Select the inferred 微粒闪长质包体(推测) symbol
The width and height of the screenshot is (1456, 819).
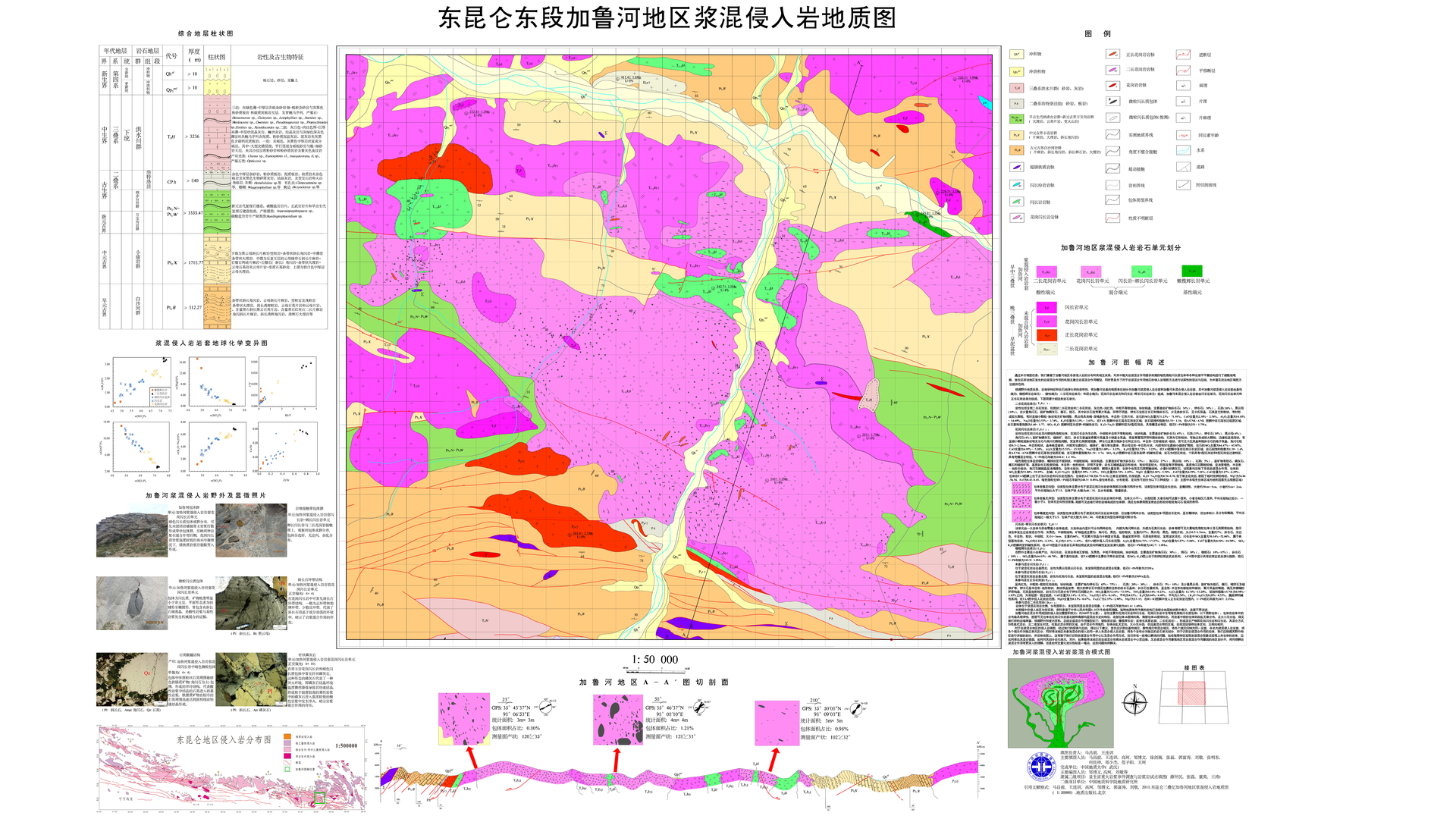(x=1112, y=118)
